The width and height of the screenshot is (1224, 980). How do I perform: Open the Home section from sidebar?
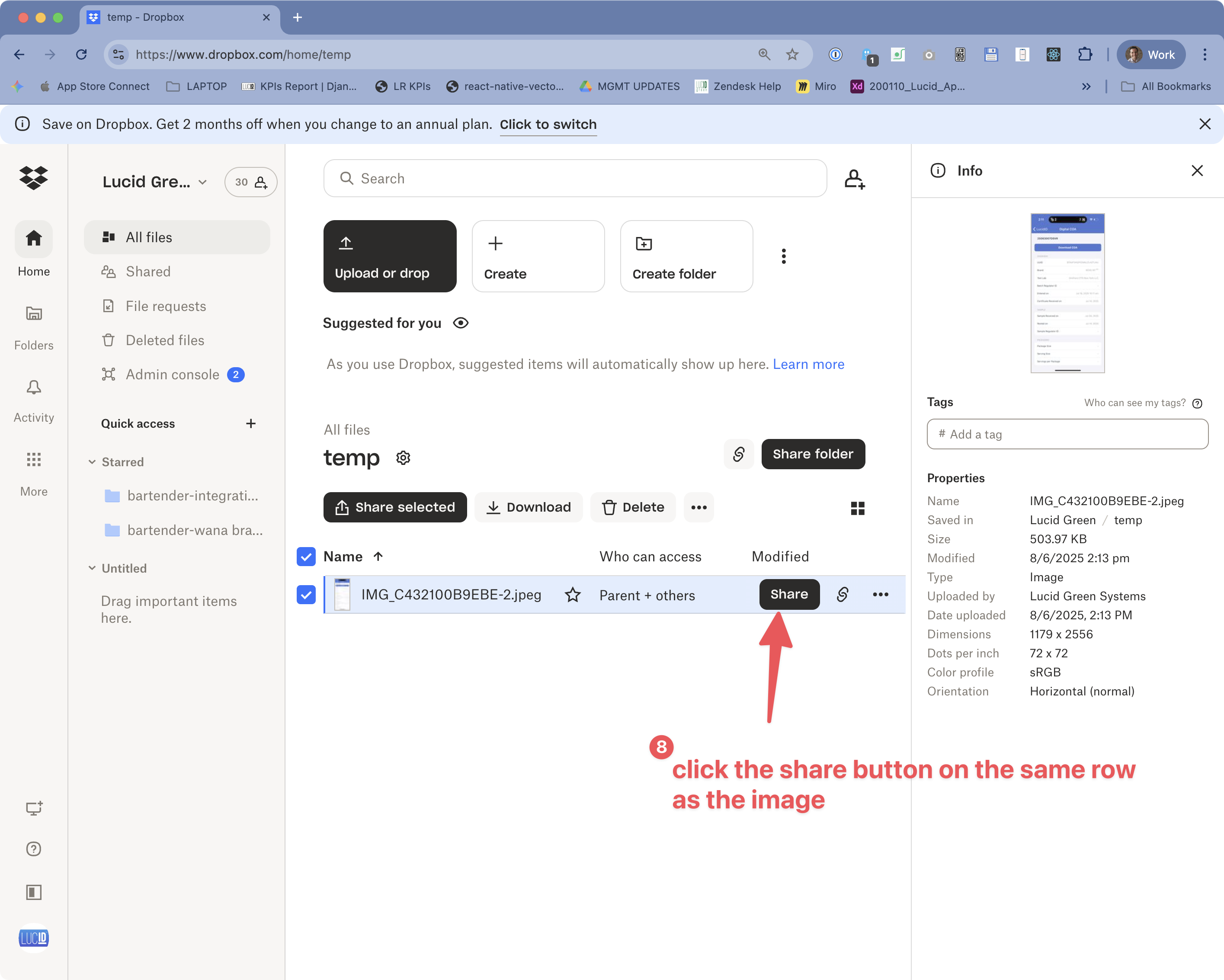[33, 250]
